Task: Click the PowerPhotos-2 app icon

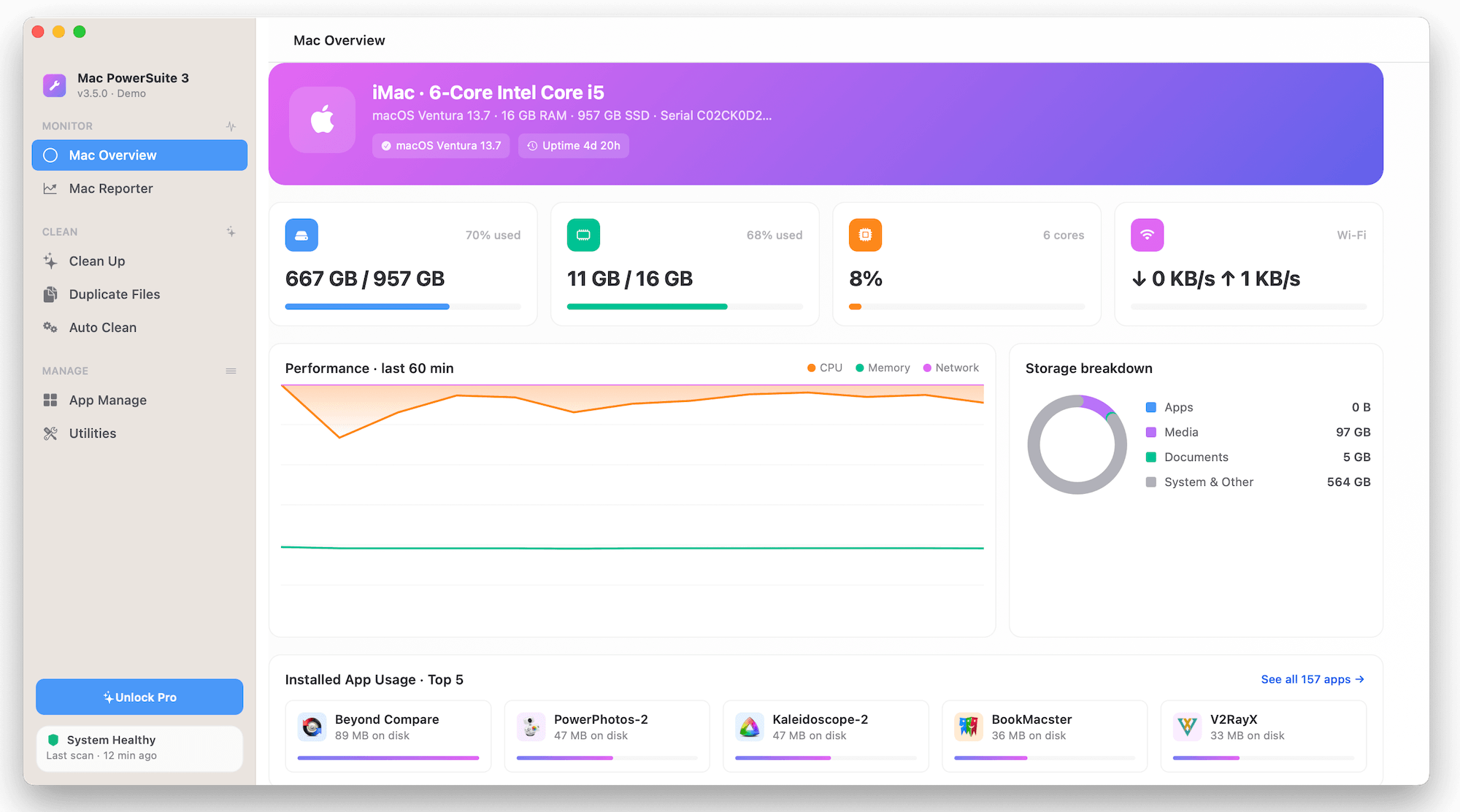Action: tap(531, 727)
